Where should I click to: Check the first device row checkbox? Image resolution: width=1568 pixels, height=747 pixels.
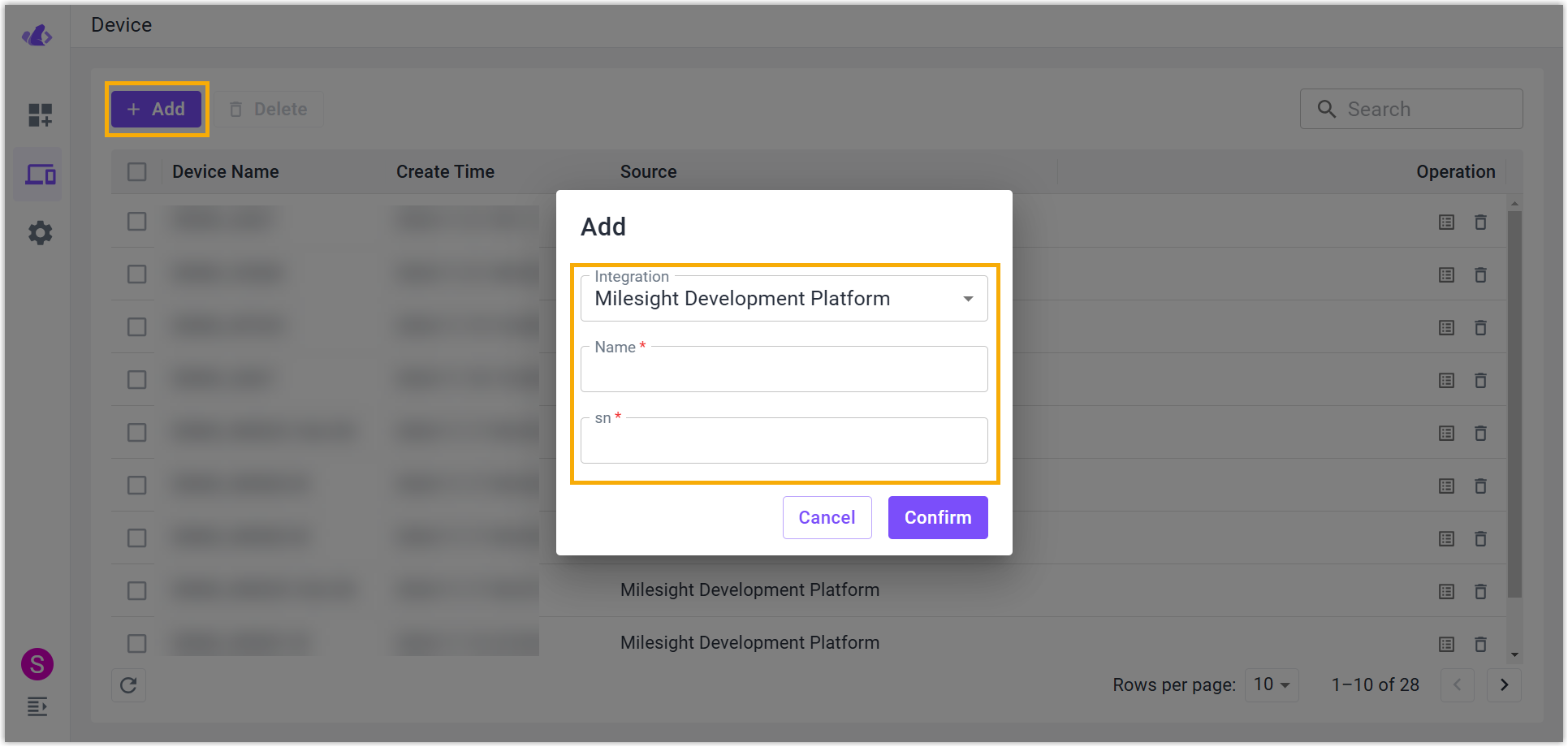click(136, 221)
